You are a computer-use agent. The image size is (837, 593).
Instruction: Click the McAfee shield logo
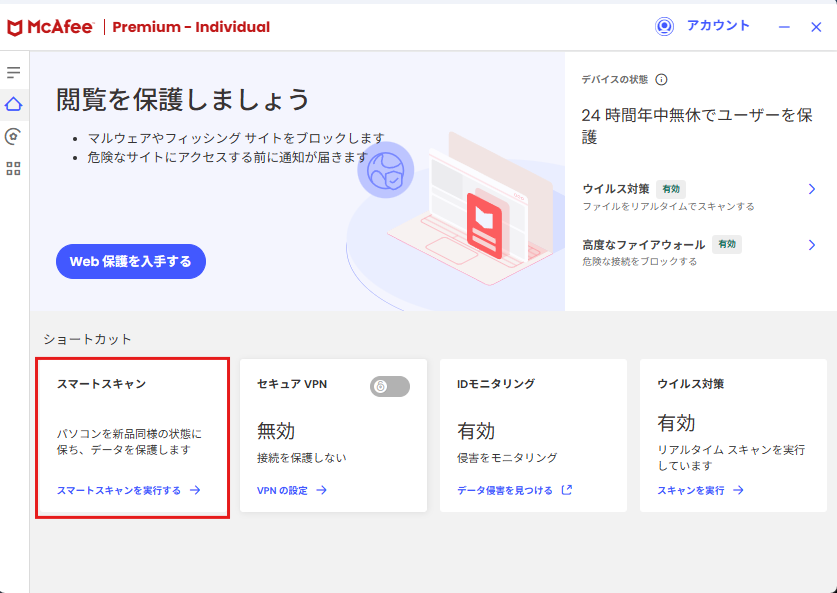[14, 27]
